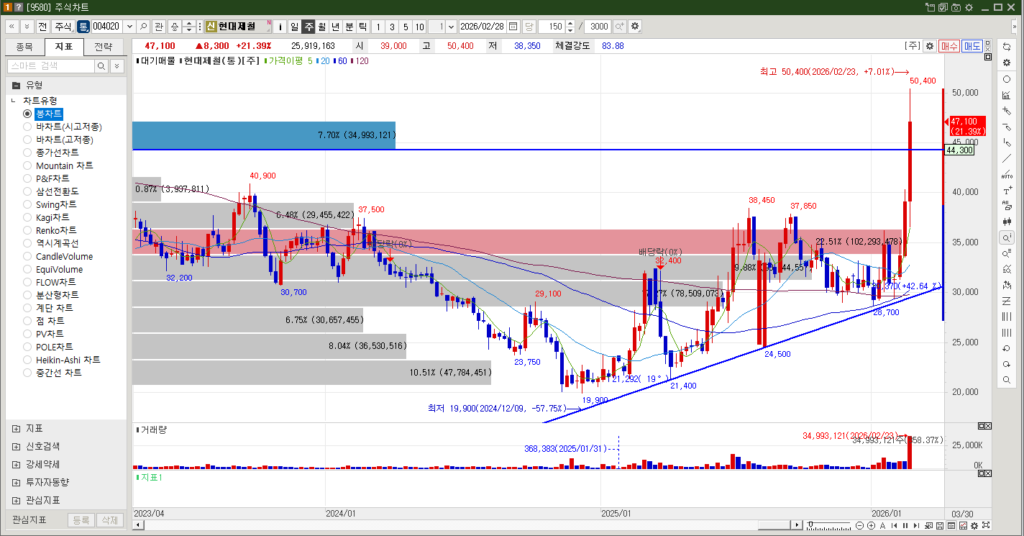This screenshot has height=536, width=1024.
Task: Switch to the 종목 tab
Action: (x=25, y=46)
